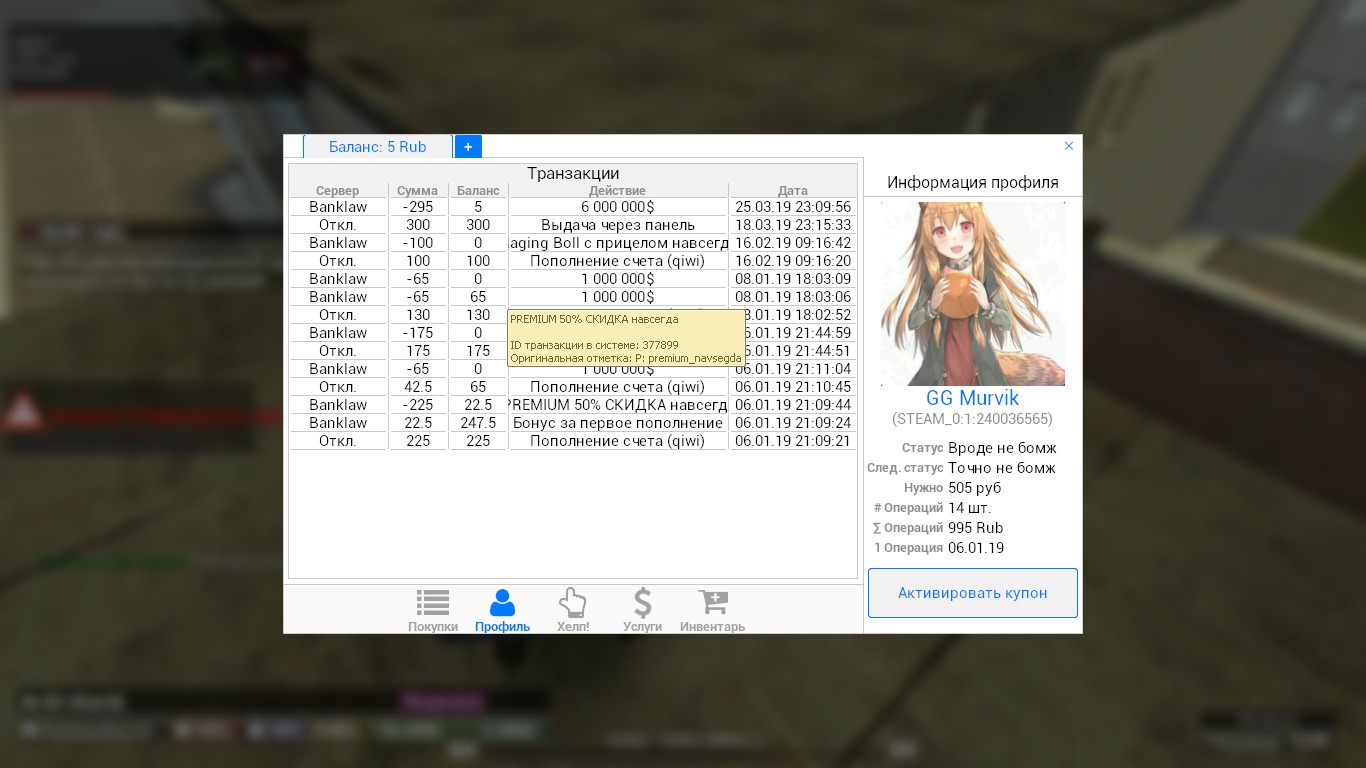Select the Выдача через панель transaction

click(617, 225)
